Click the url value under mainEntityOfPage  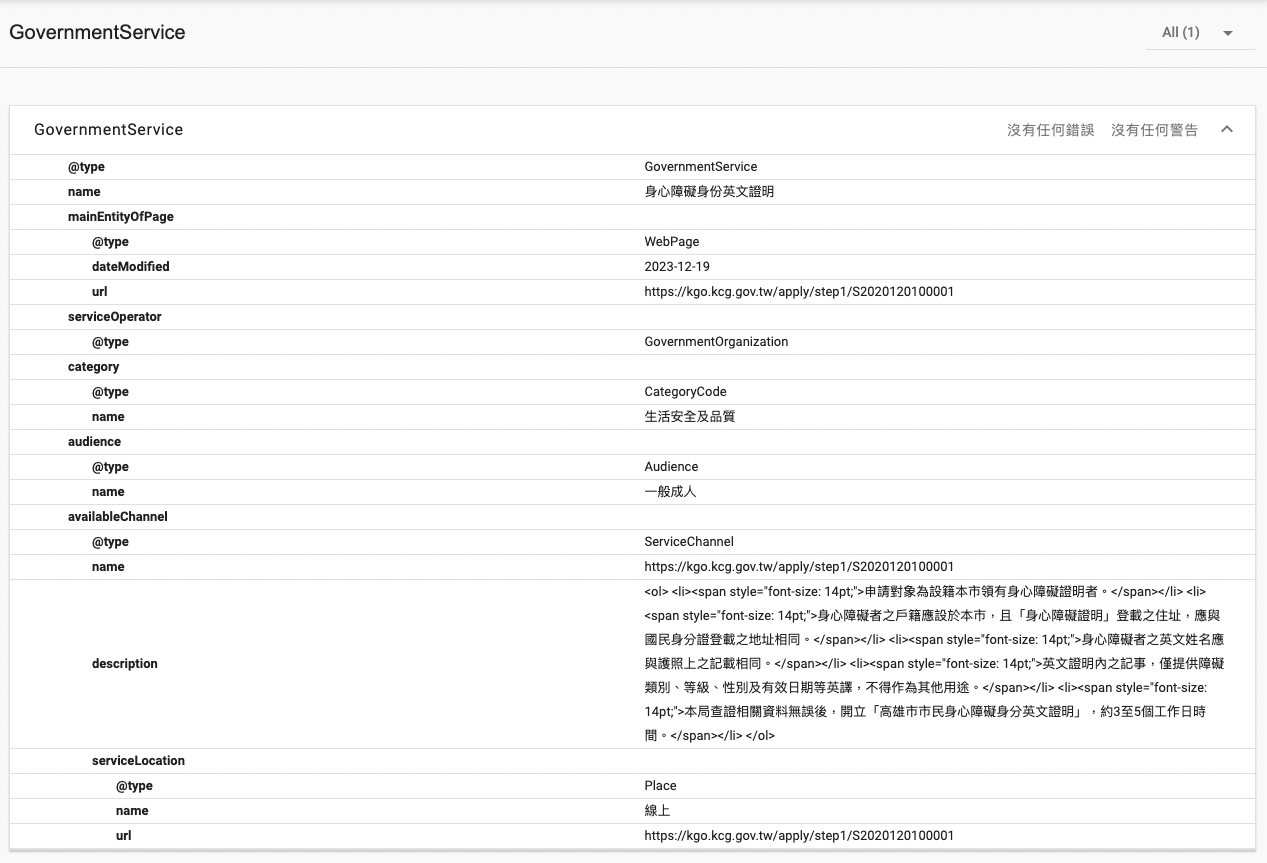click(798, 292)
